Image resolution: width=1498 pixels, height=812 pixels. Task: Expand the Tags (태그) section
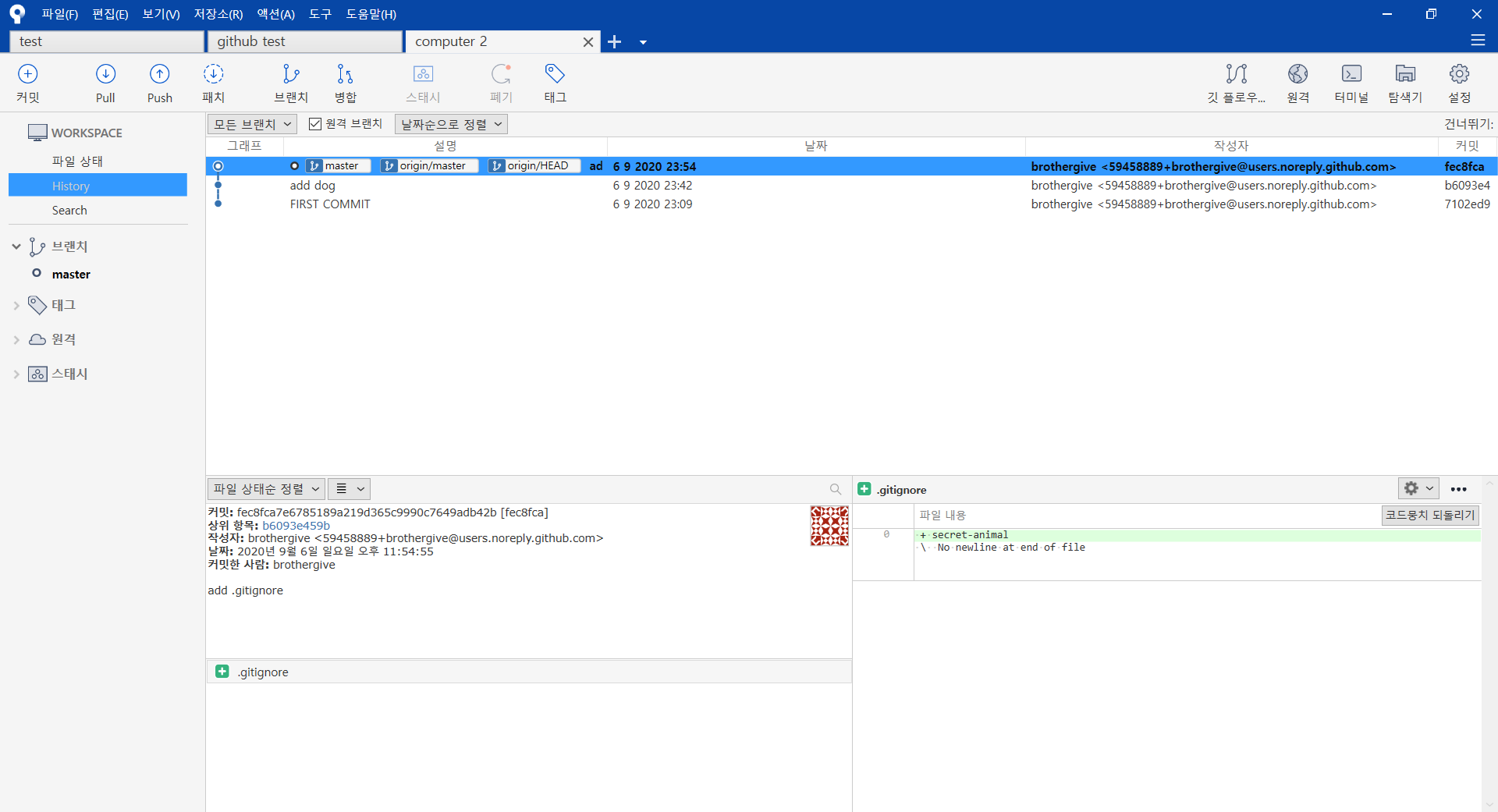(16, 306)
